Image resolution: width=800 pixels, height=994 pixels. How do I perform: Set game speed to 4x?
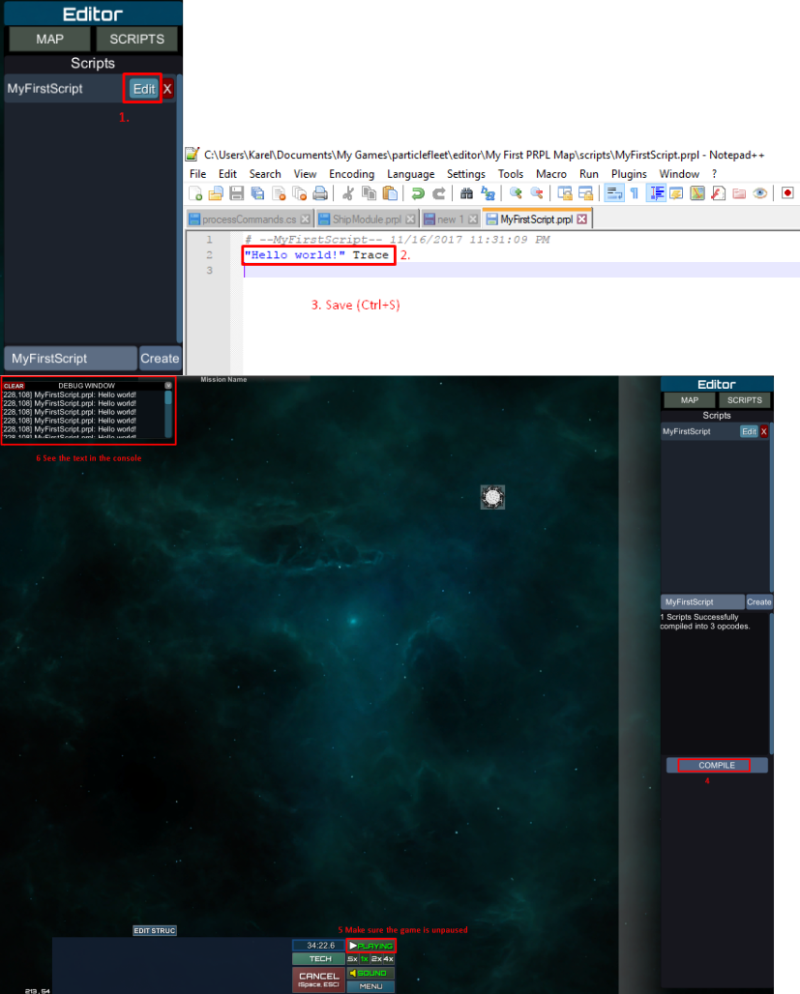[387, 959]
